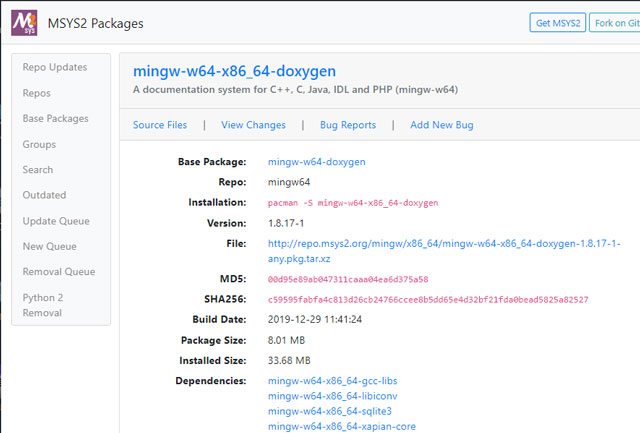The width and height of the screenshot is (640, 433).
Task: Click the version value 1.8.17-1
Action: (286, 223)
